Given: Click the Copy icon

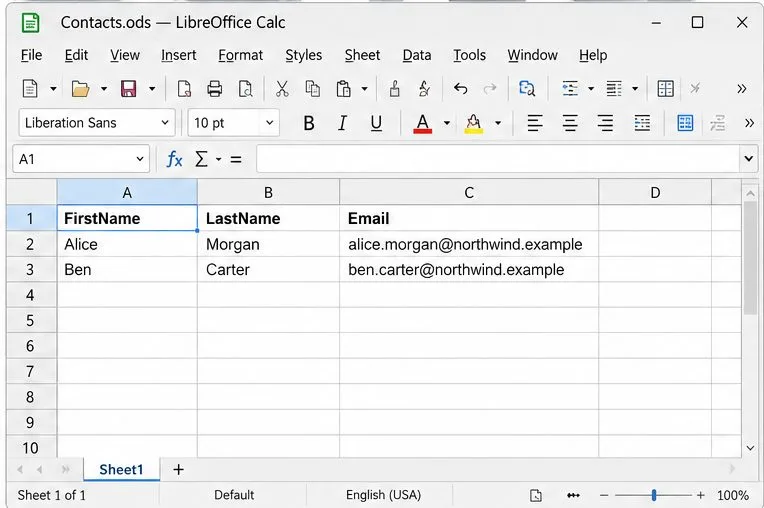Looking at the screenshot, I should 312,89.
